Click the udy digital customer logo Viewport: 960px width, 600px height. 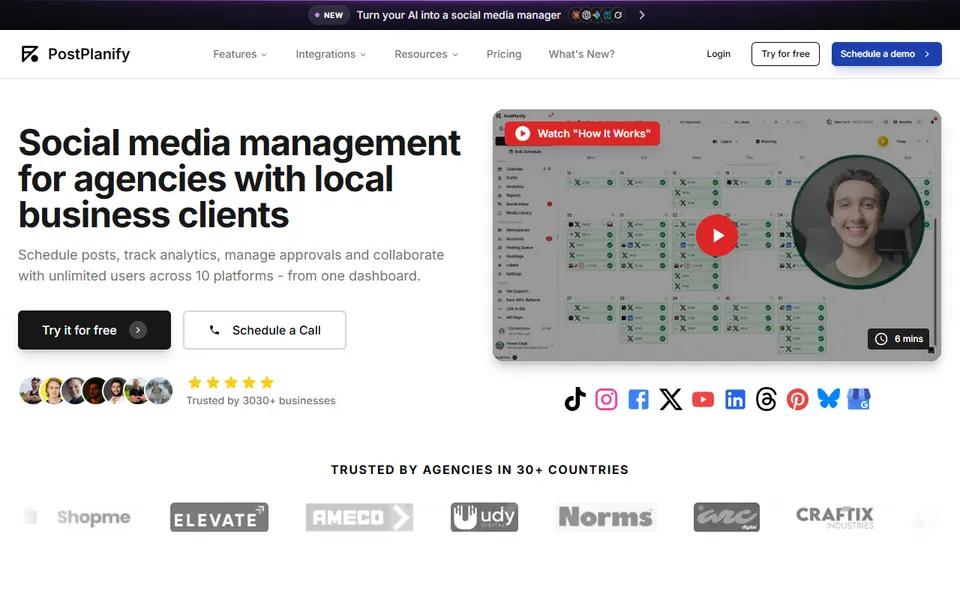(484, 517)
